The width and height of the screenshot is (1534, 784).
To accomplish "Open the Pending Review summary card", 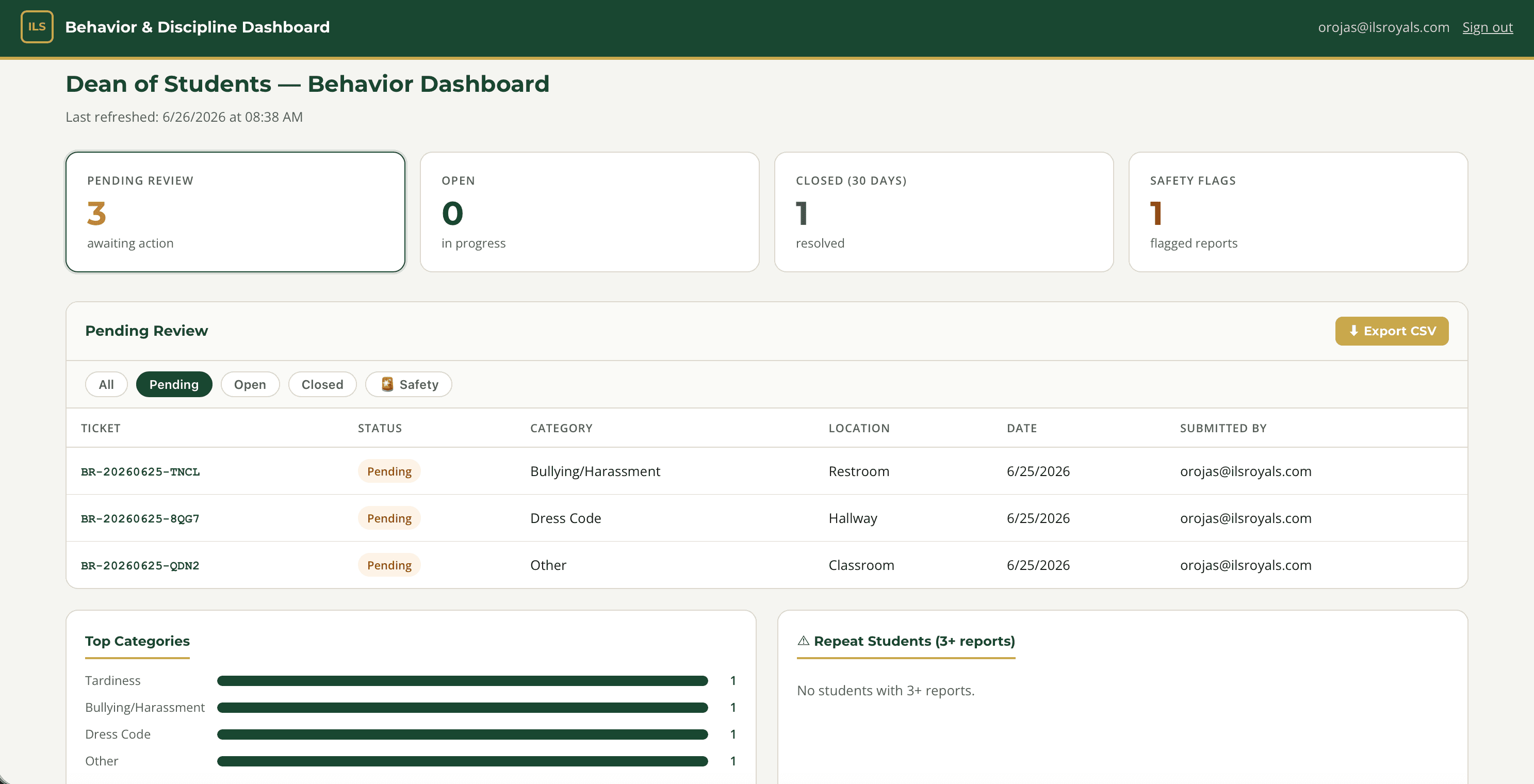I will click(x=235, y=212).
